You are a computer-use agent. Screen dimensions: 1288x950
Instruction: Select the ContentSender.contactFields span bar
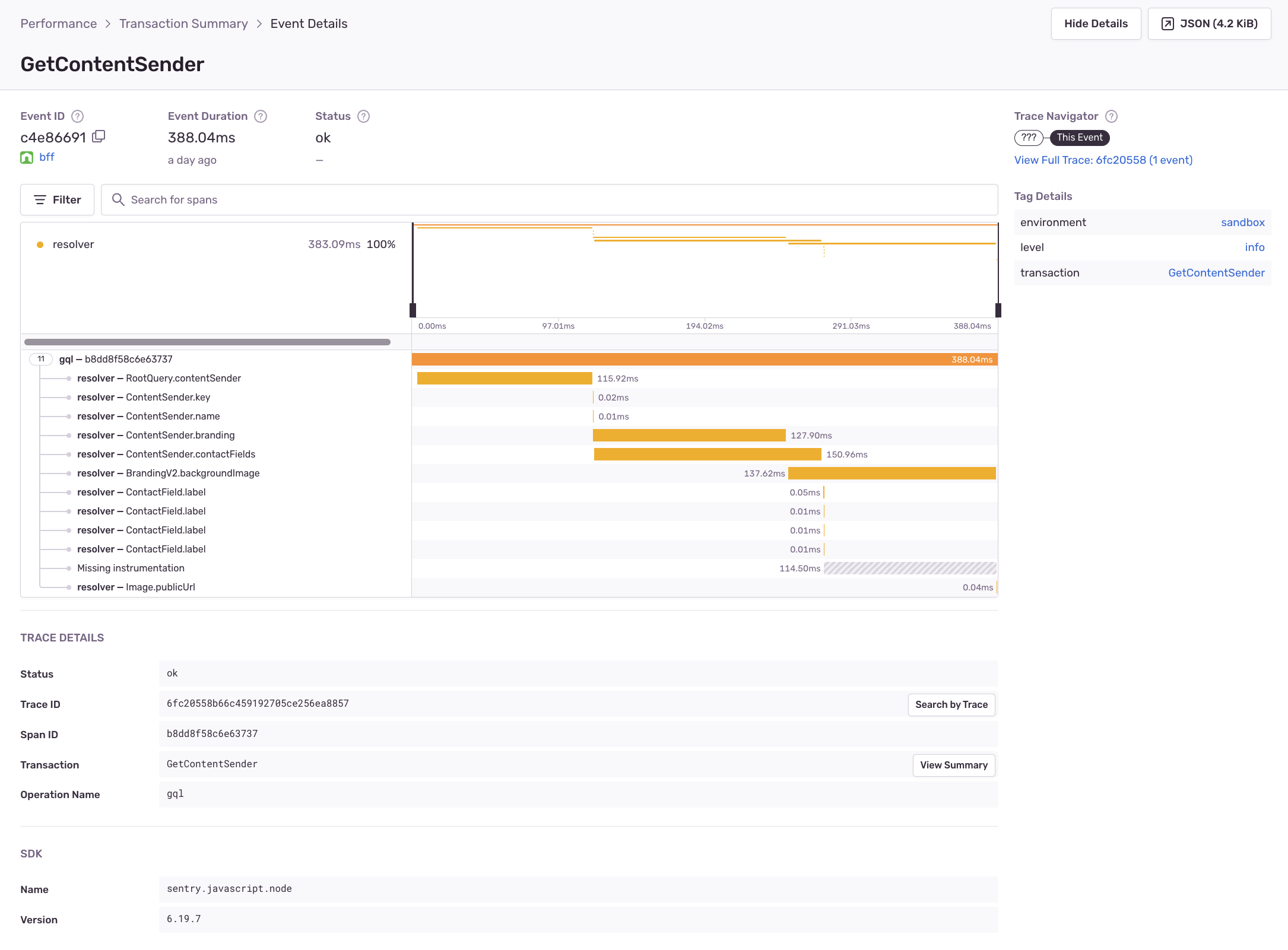(707, 455)
